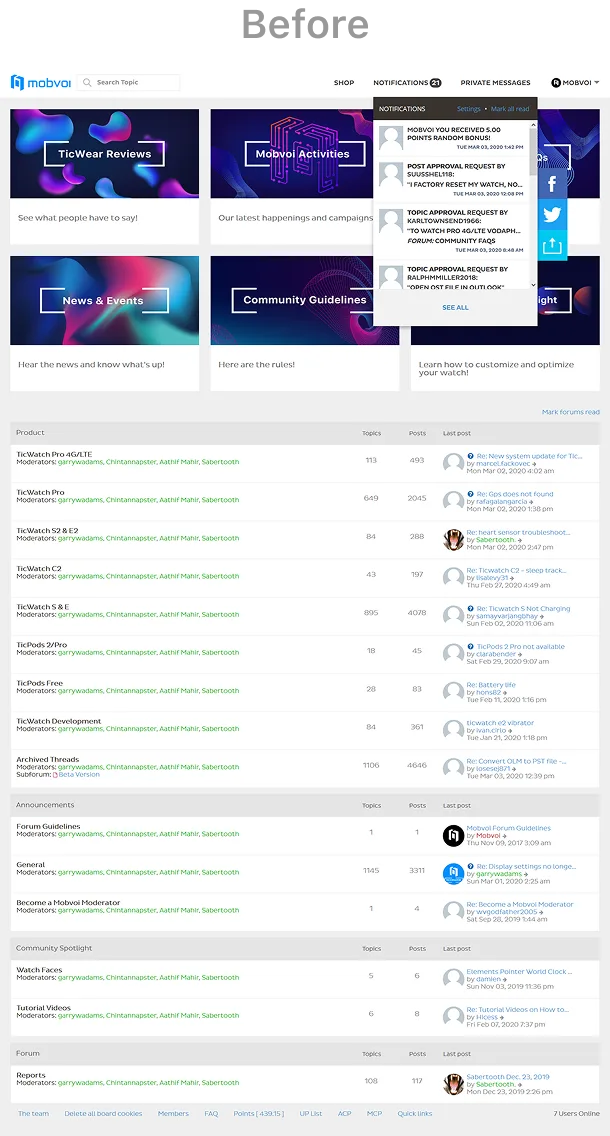
Task: Open the Quick links menu in footer
Action: click(414, 1114)
